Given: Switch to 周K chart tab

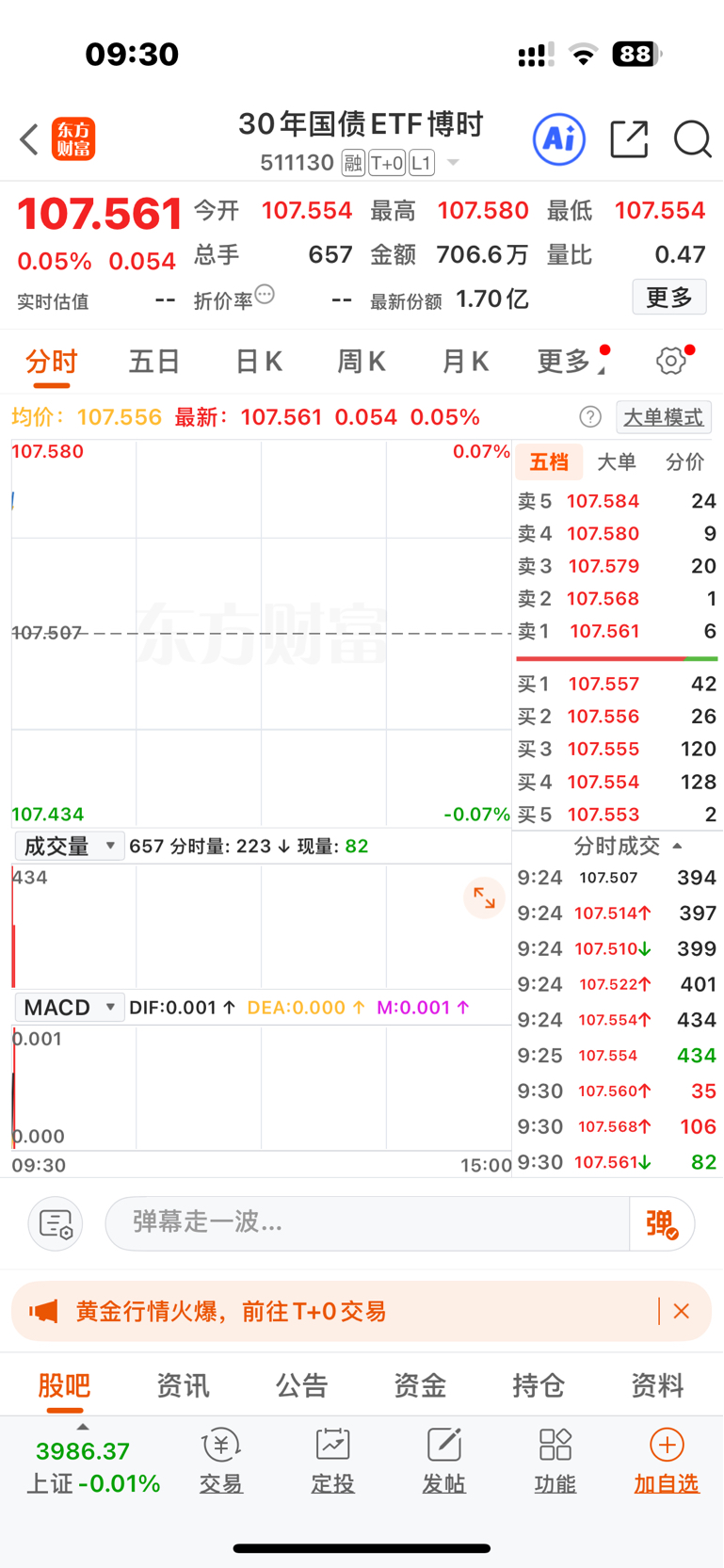Looking at the screenshot, I should pos(362,362).
